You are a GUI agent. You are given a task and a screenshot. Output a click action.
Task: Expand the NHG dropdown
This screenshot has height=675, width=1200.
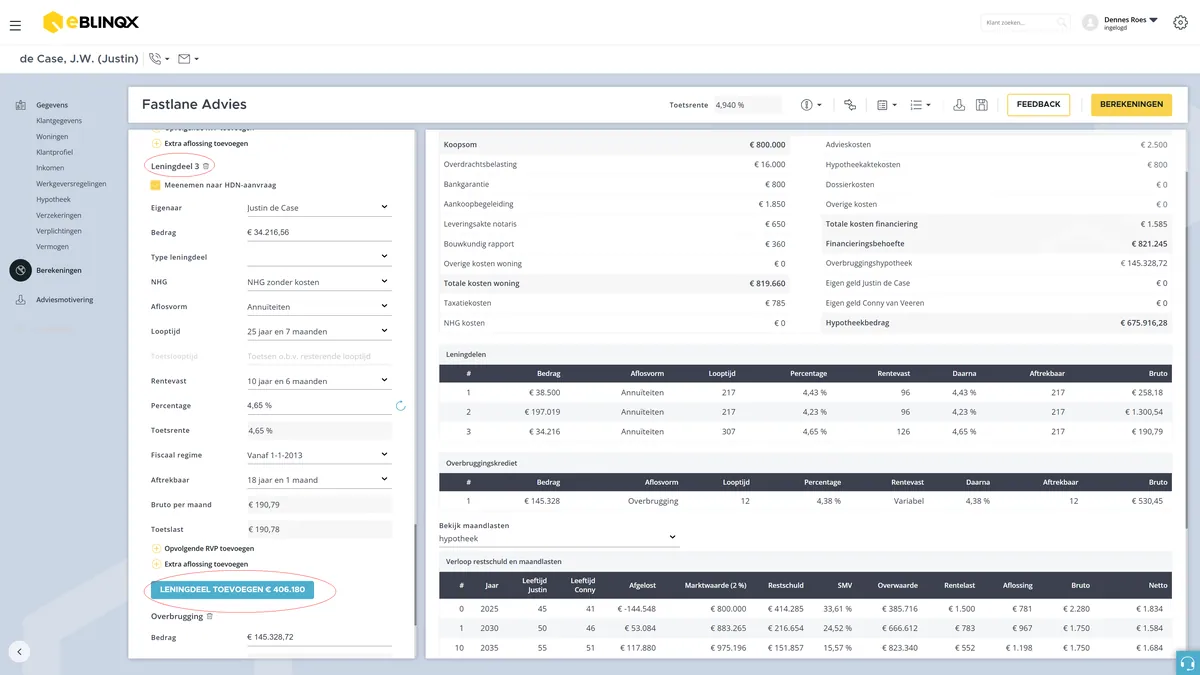tap(319, 282)
